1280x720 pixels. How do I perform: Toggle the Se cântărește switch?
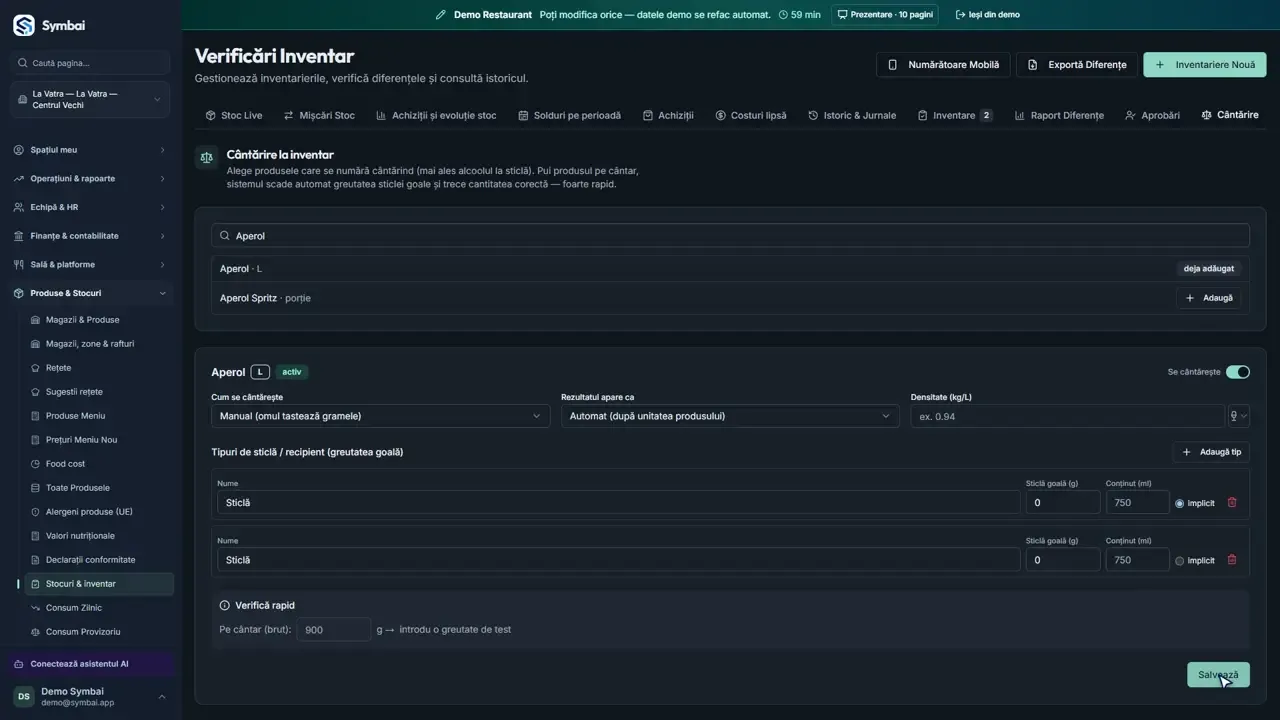coord(1238,372)
